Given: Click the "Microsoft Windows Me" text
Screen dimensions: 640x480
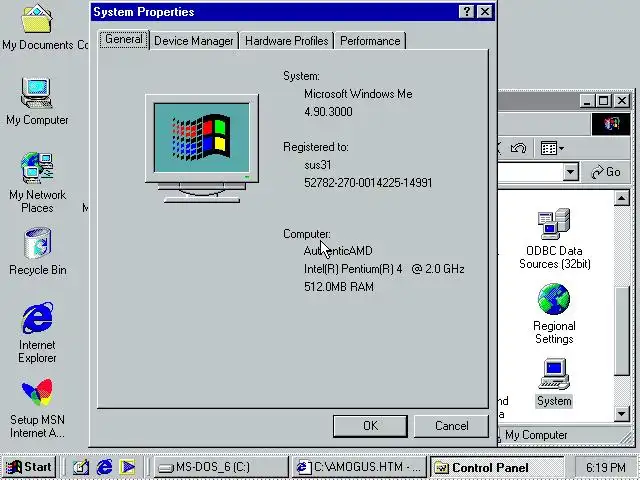Looking at the screenshot, I should [358, 94].
